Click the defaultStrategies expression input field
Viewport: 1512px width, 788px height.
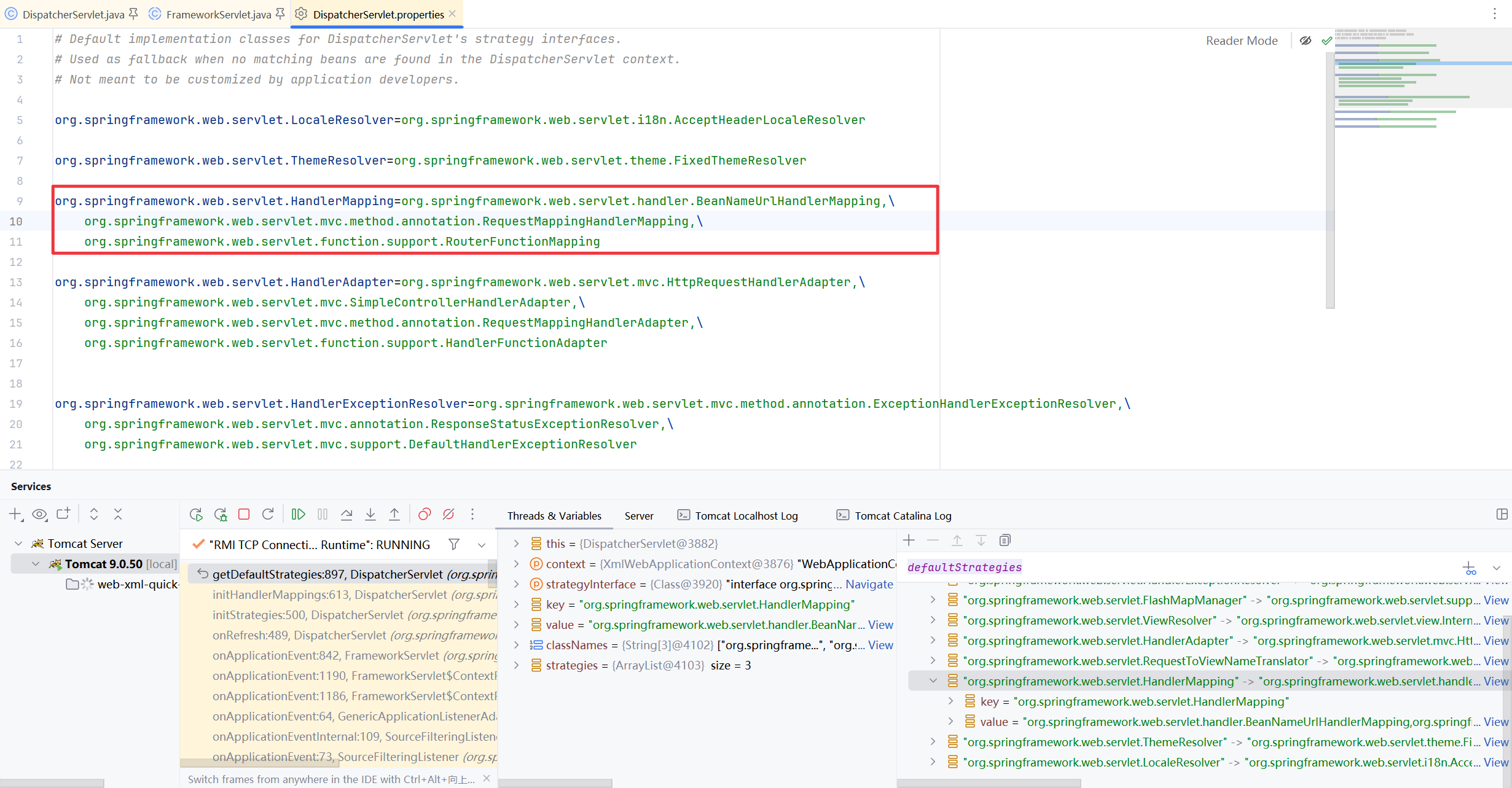[1167, 568]
